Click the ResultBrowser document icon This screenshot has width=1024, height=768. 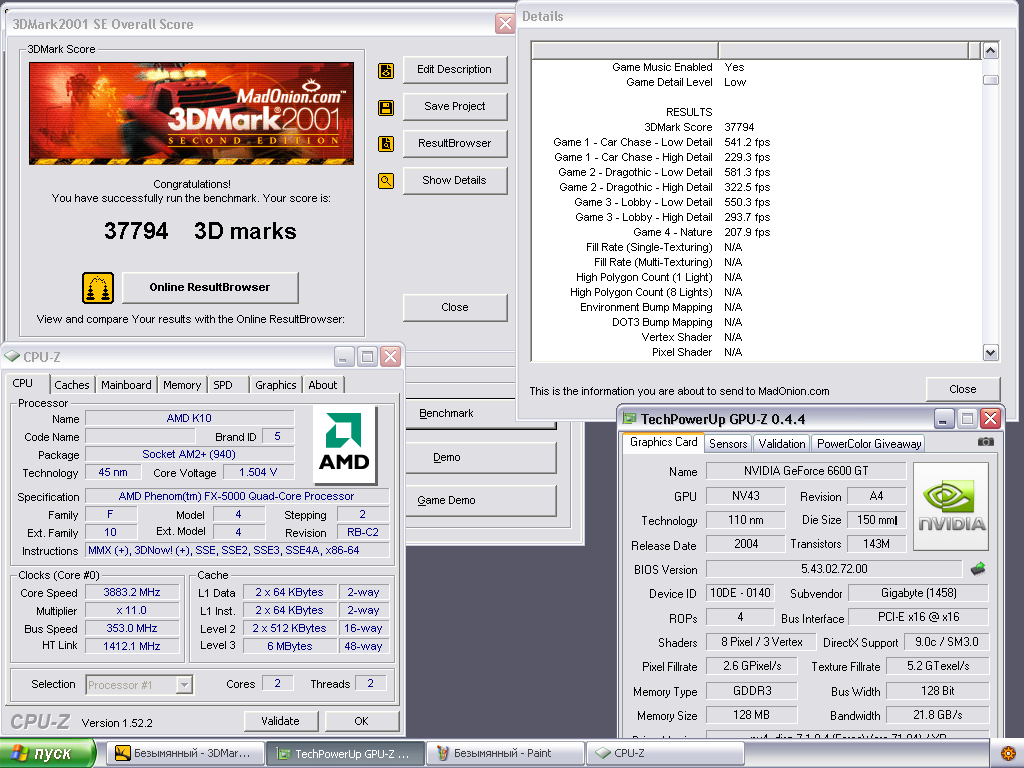click(x=386, y=144)
